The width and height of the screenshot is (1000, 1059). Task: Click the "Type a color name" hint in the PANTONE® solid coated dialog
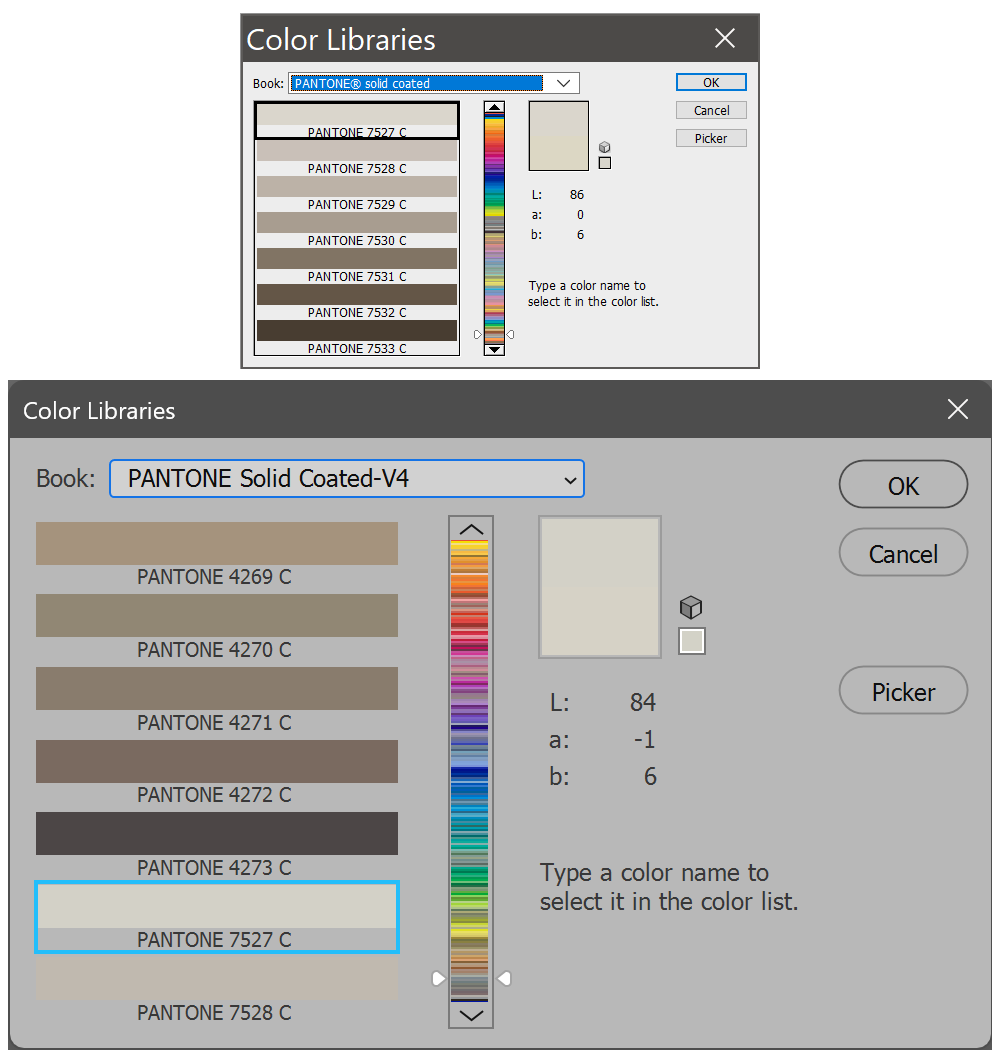pos(593,294)
